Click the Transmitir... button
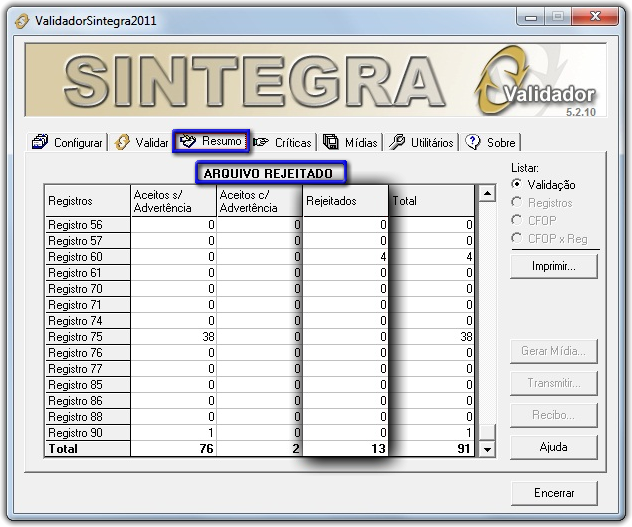Screen dimensions: 632x527 pos(554,383)
